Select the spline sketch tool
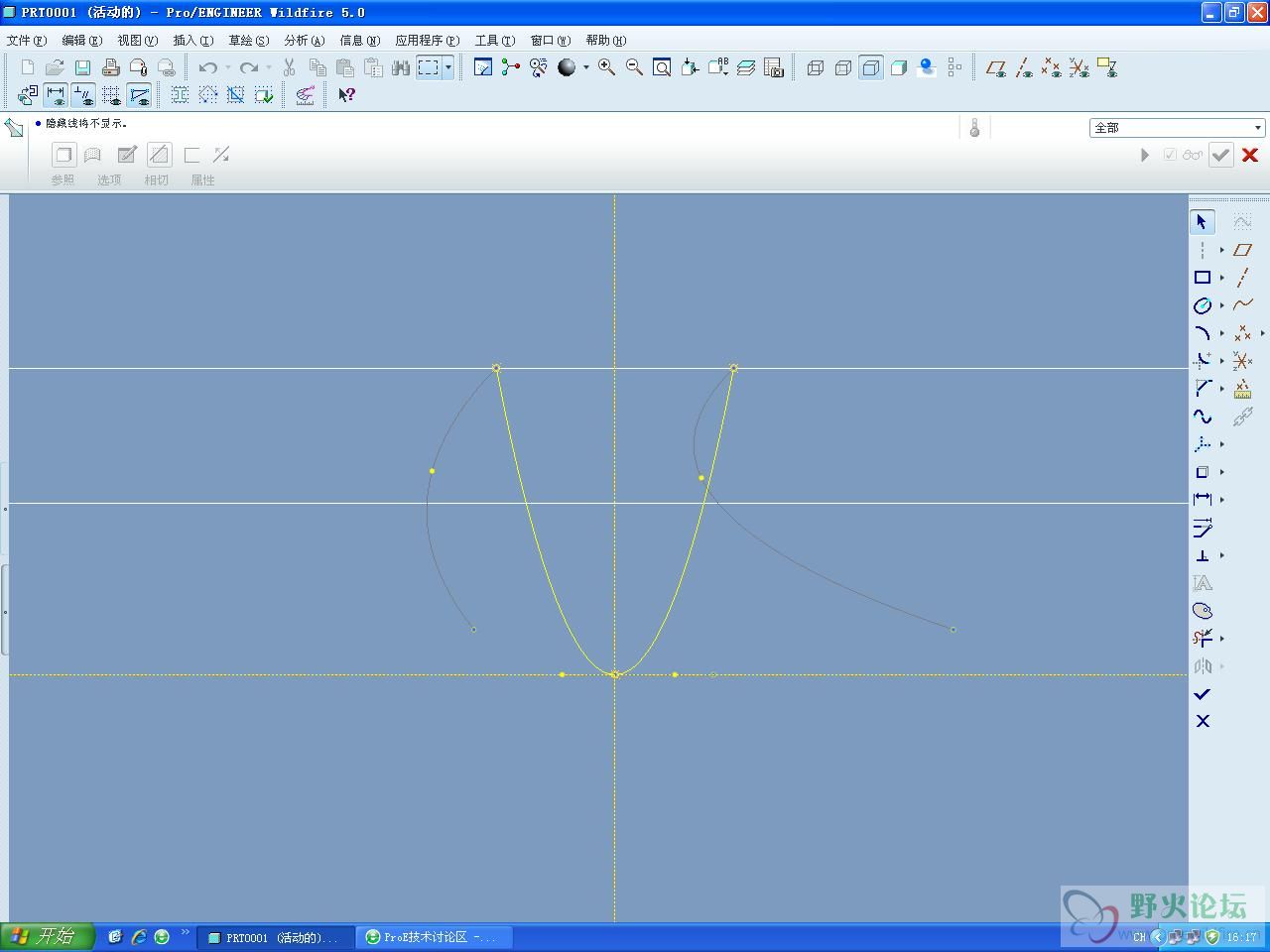 [x=1203, y=416]
